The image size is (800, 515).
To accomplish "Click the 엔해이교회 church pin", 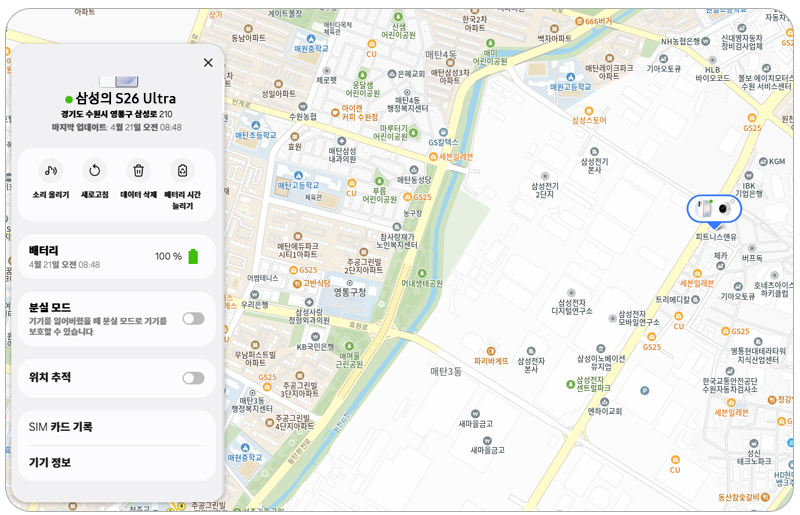I will click(x=604, y=402).
